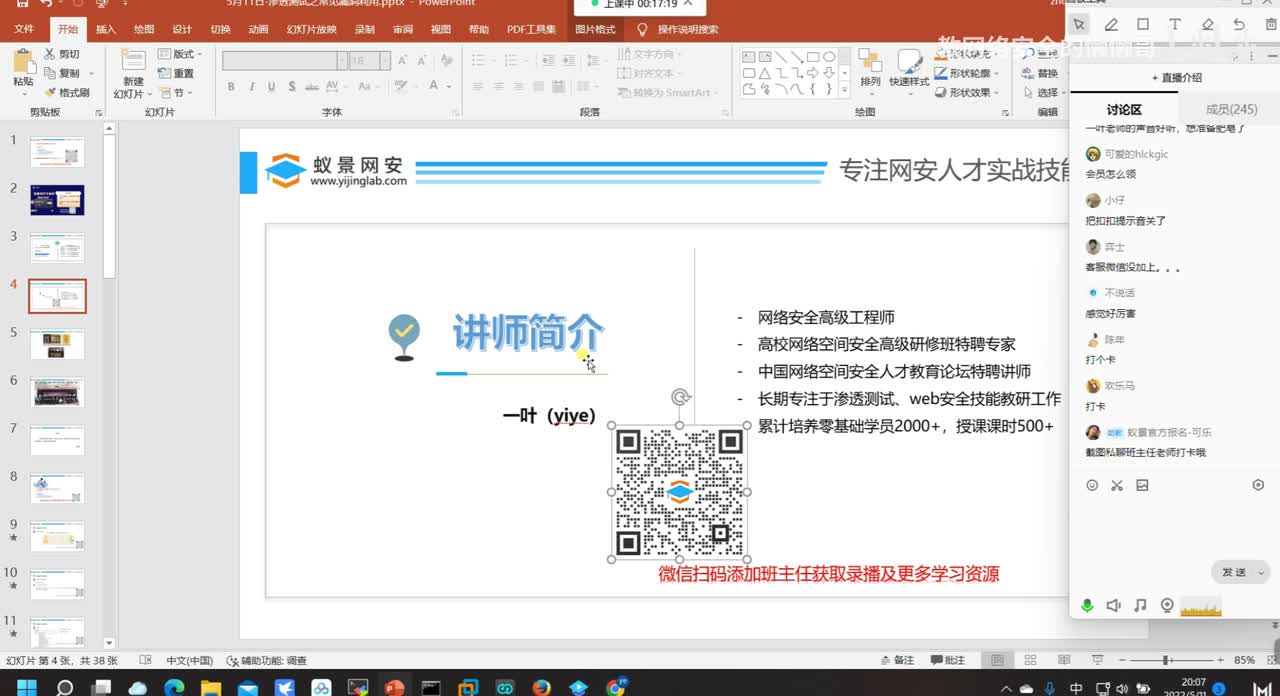This screenshot has height=696, width=1280.
Task: Click the scissors screenshot icon in chat
Action: 1117,485
